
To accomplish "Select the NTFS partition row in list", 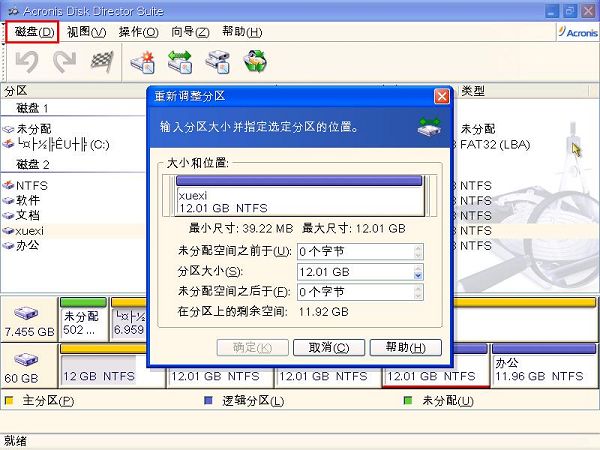I will (x=73, y=186).
